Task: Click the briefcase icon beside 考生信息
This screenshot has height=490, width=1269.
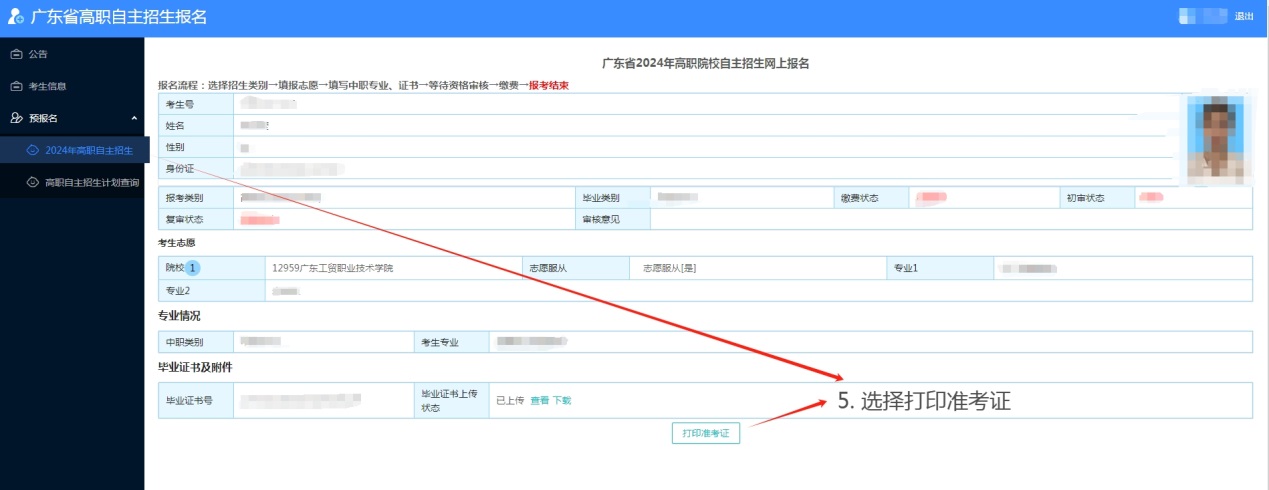Action: point(16,87)
